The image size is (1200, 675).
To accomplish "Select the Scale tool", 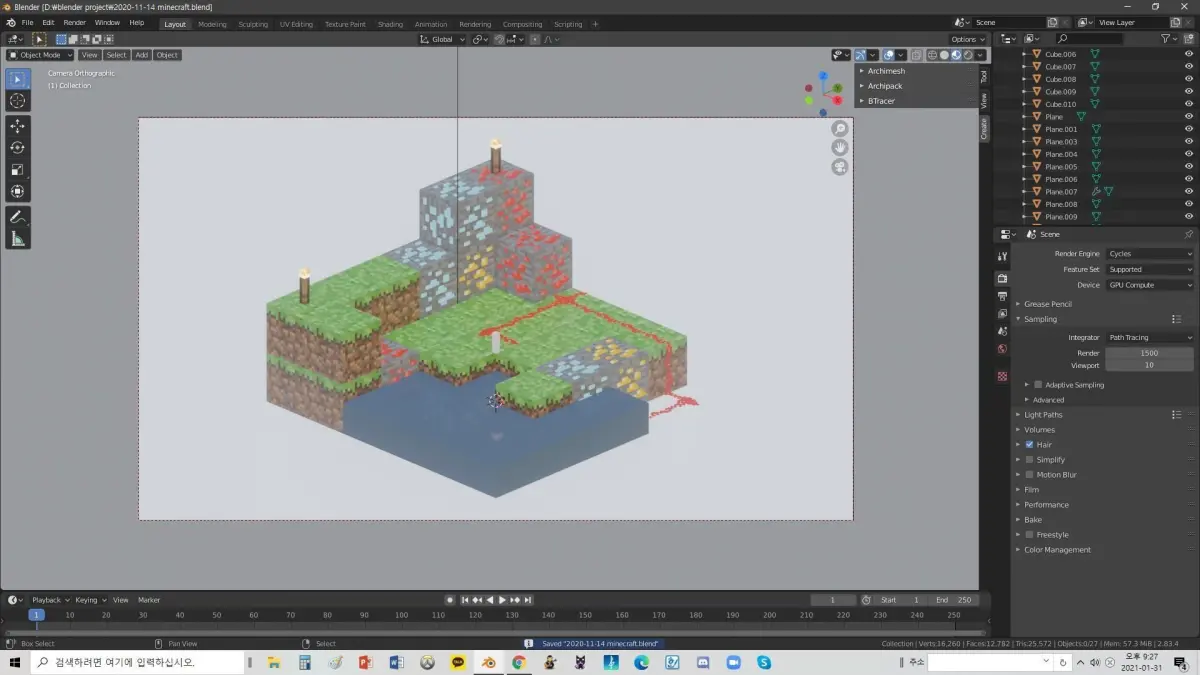I will tap(17, 170).
